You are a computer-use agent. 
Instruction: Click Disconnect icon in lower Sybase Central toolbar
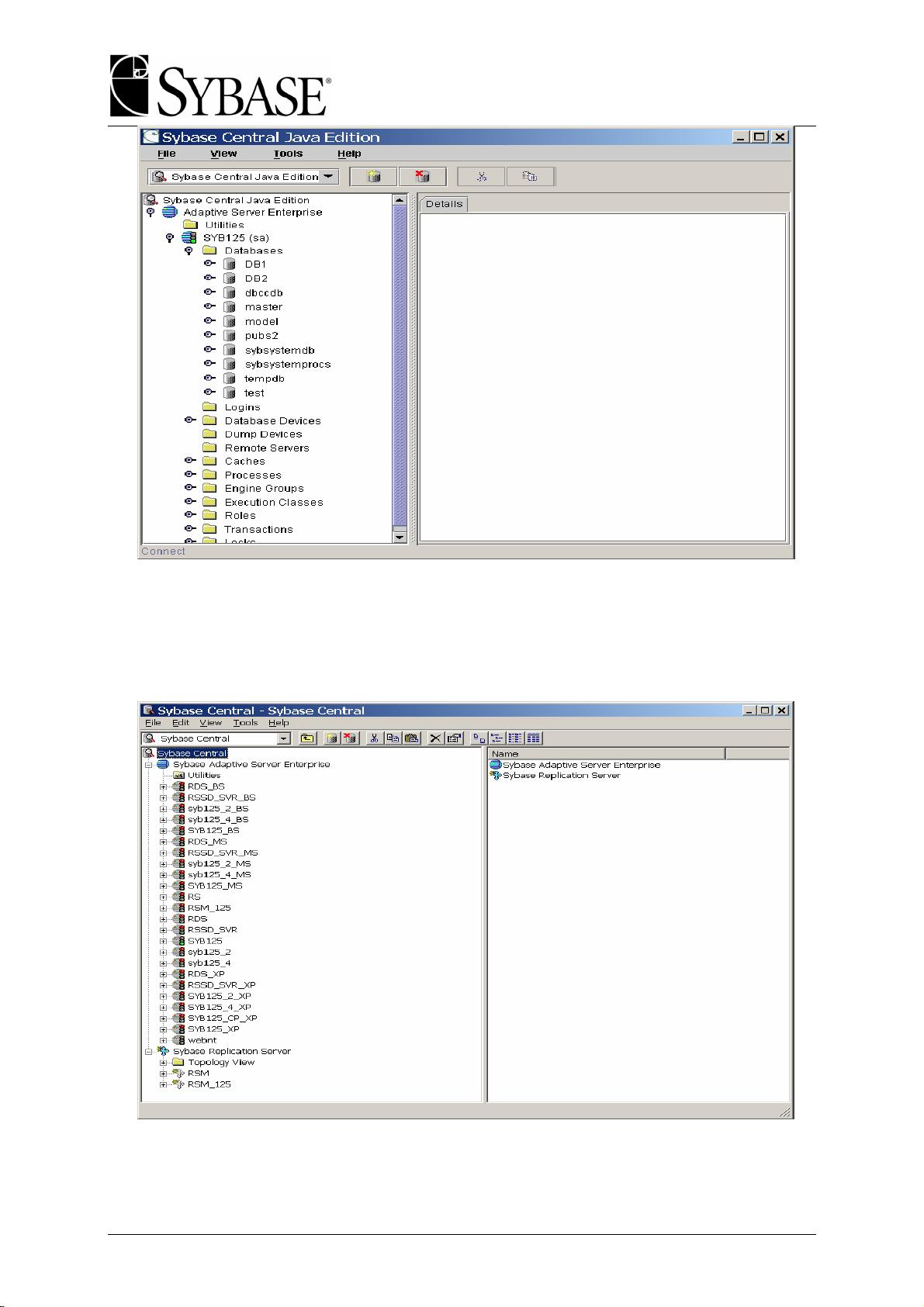pyautogui.click(x=350, y=738)
